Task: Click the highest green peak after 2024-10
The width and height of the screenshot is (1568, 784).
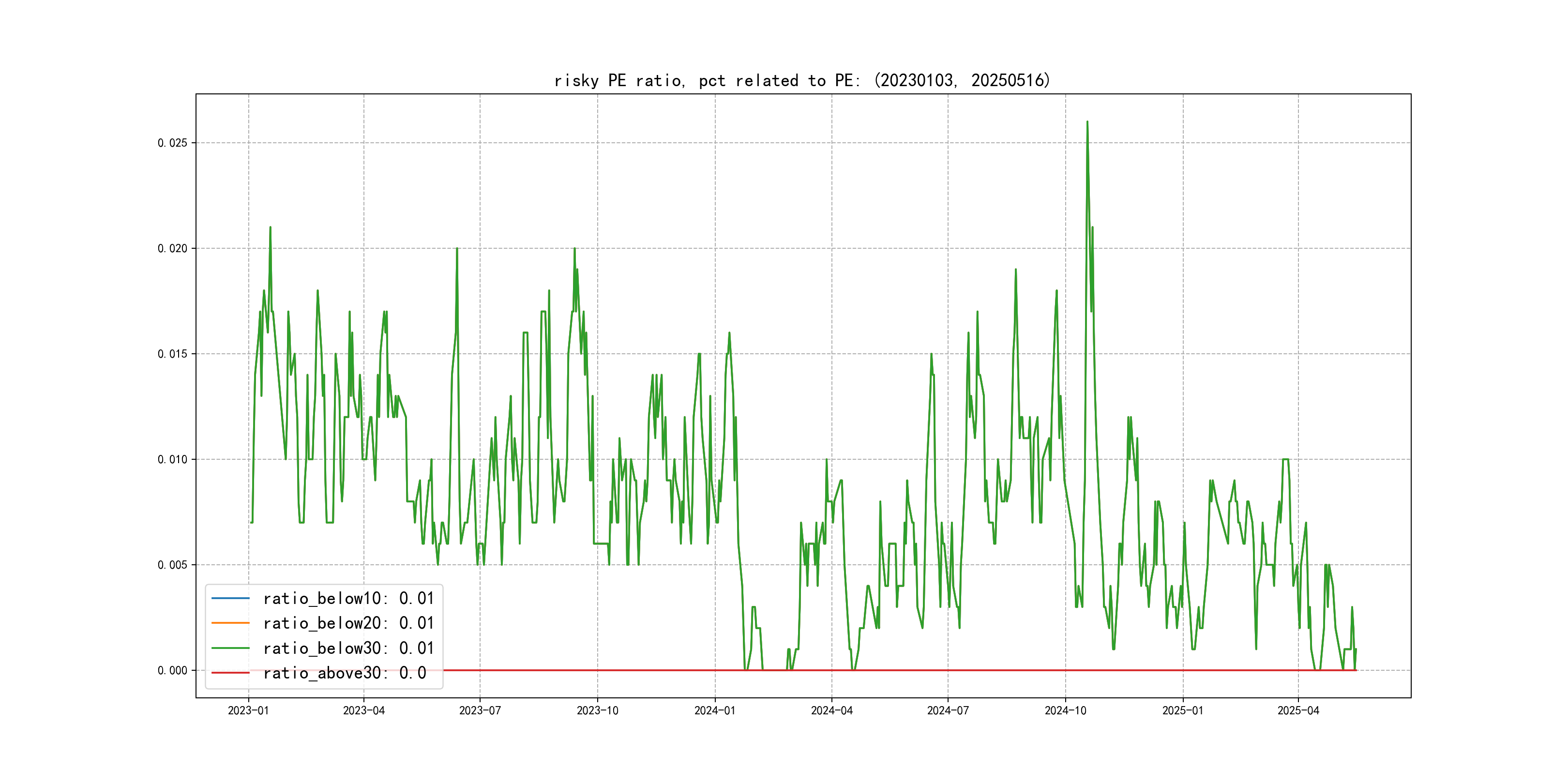Action: click(1087, 122)
